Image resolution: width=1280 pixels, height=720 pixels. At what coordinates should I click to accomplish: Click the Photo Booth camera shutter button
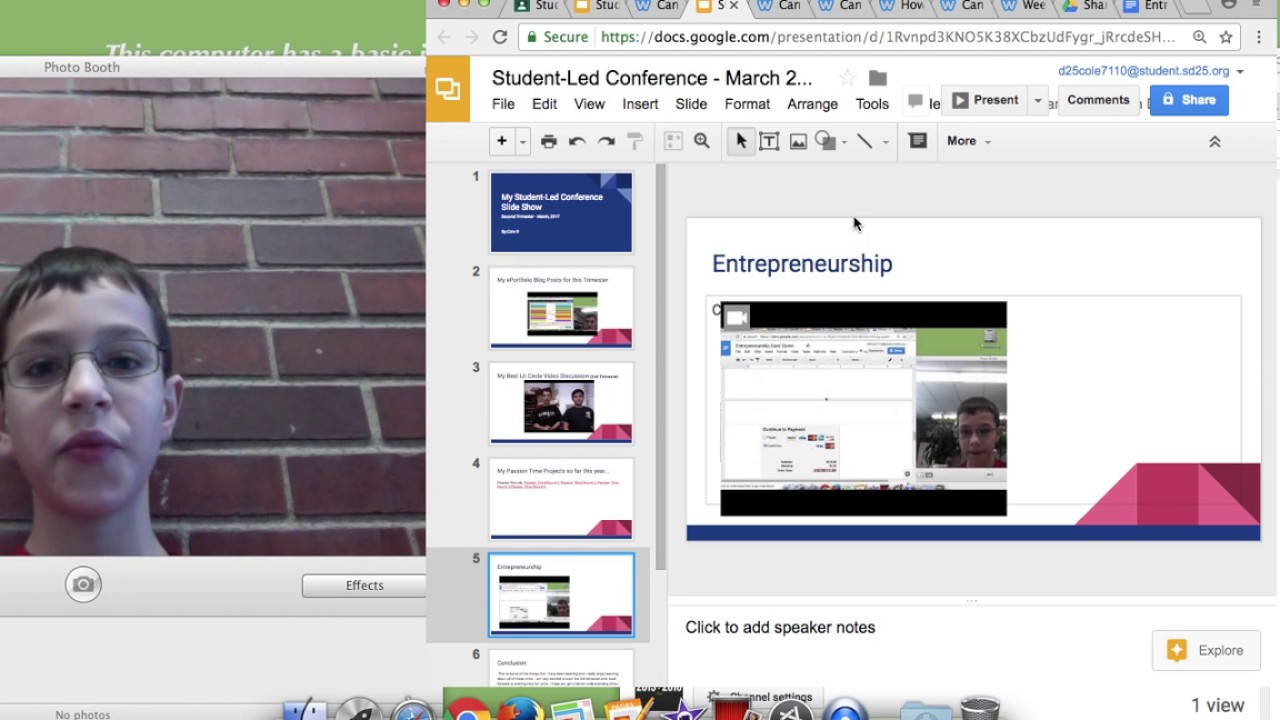(83, 585)
